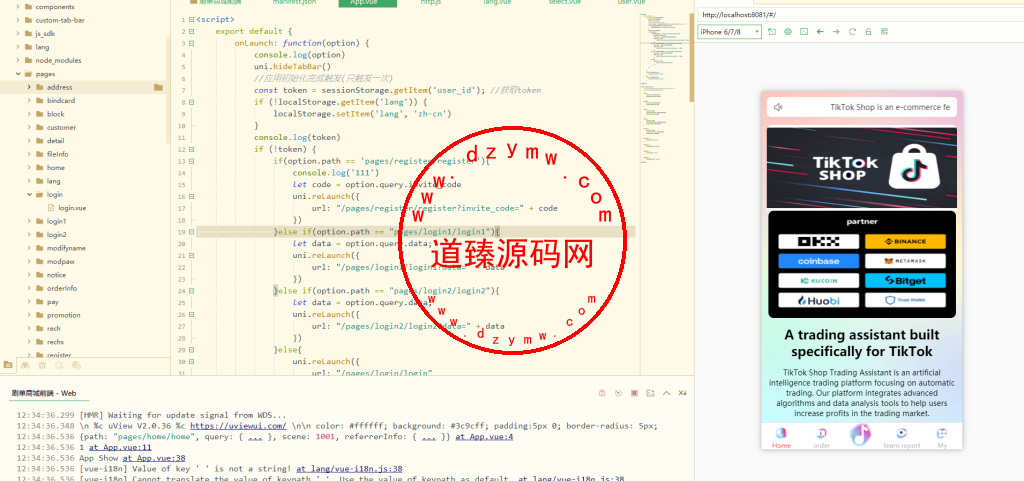Screen dimensions: 1024x481
Task: Open the at App.vue:11 console link
Action: 120,448
